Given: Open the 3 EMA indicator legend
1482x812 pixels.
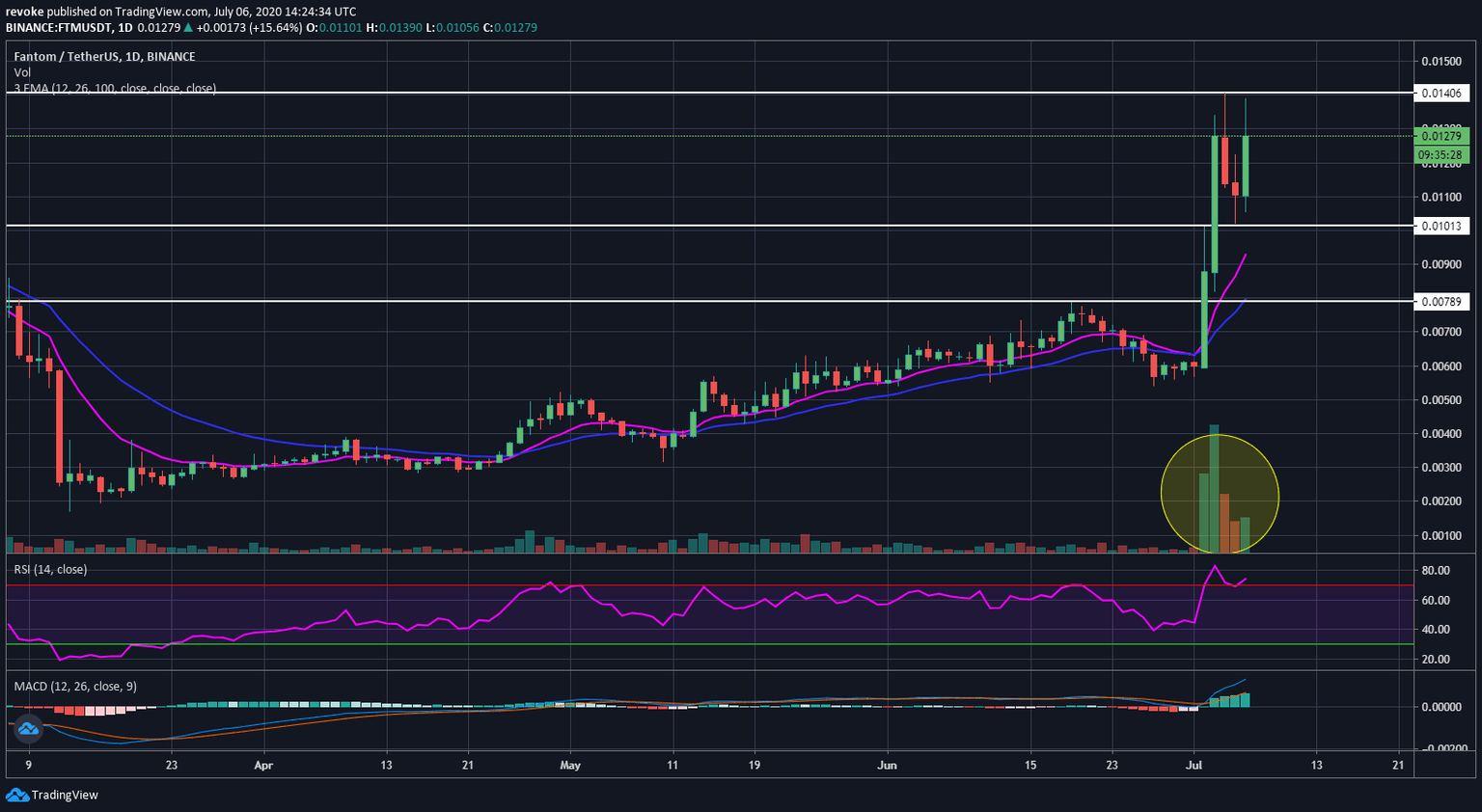Looking at the screenshot, I should click(114, 88).
